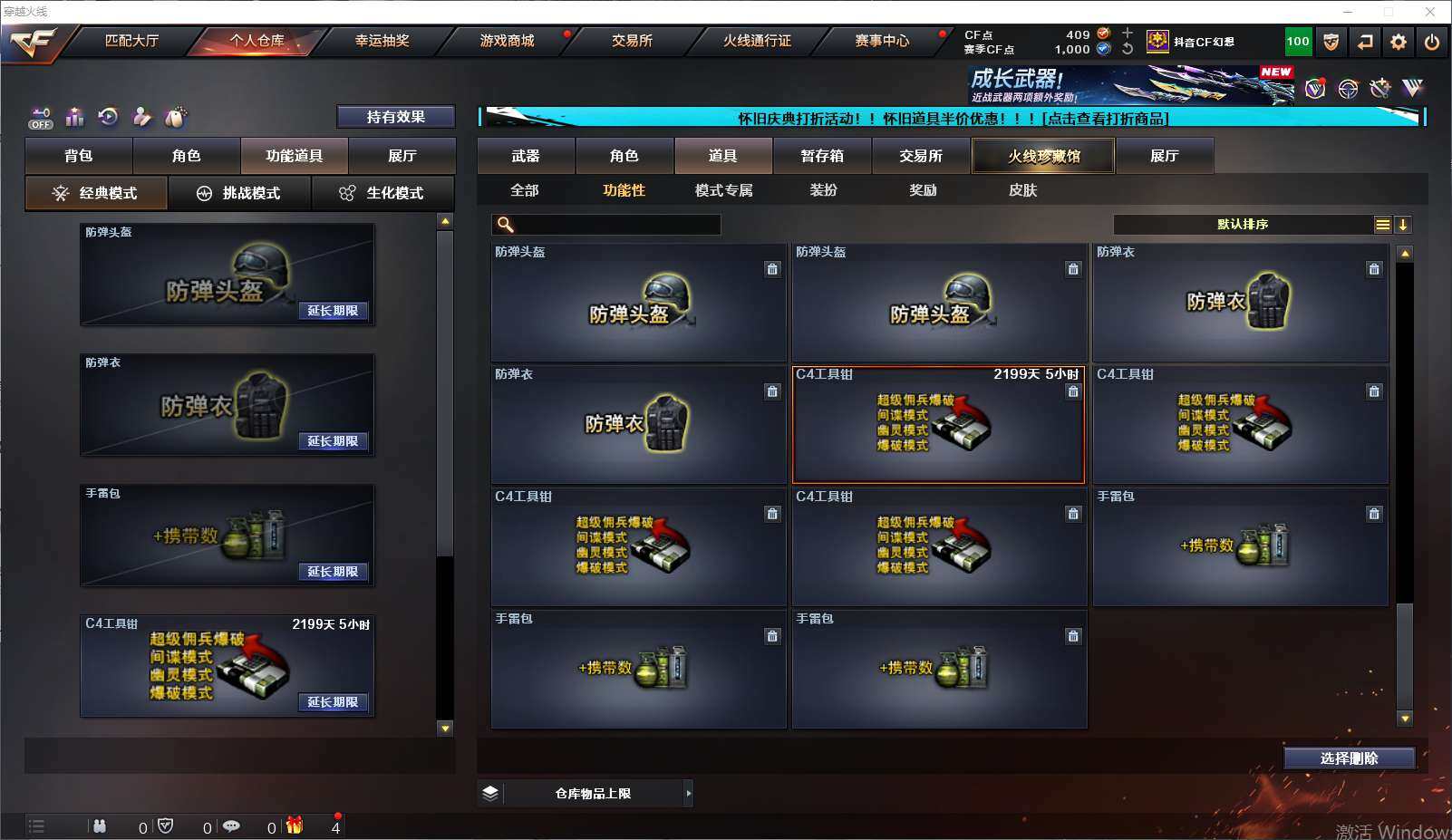Click the warehouse search input field
Screen dimensions: 1452x840
[606, 225]
